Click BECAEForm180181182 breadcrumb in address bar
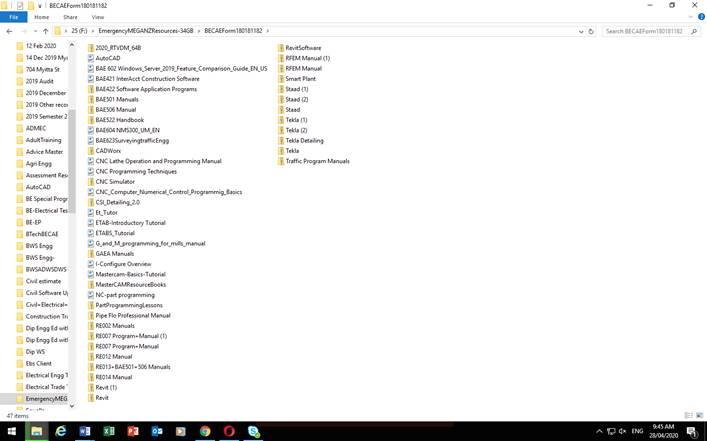This screenshot has width=707, height=441. pyautogui.click(x=233, y=31)
